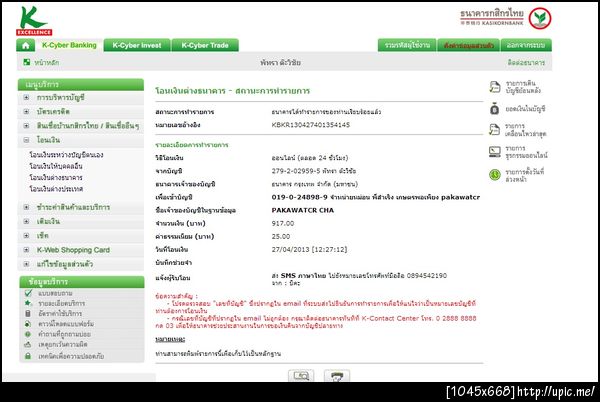Expand the บัตรเครดิต menu
This screenshot has width=600, height=402.
(26, 112)
